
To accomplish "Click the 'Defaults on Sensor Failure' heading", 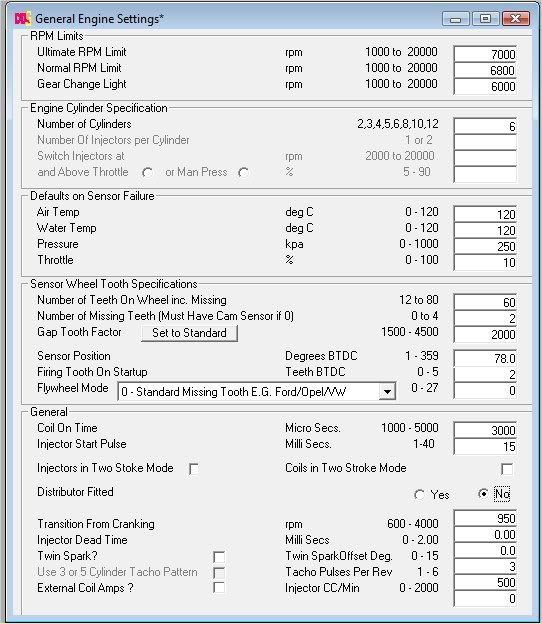I will point(92,196).
